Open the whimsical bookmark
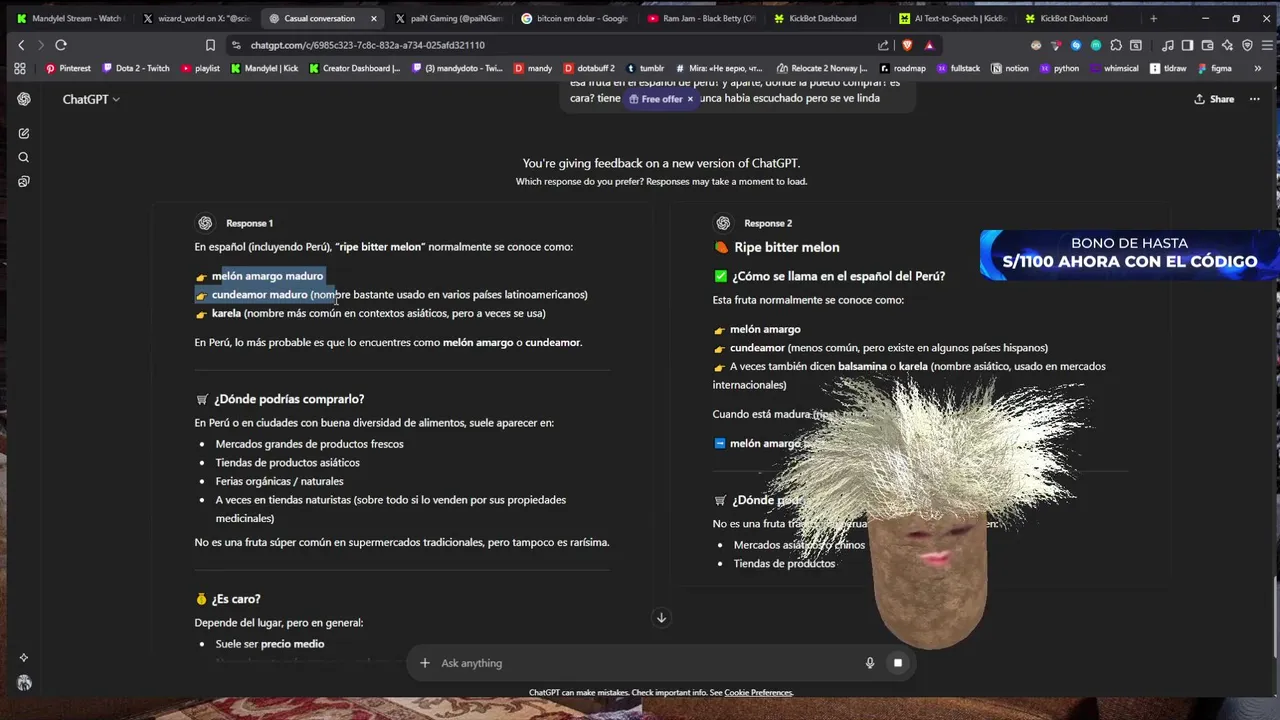The image size is (1280, 720). tap(1113, 68)
